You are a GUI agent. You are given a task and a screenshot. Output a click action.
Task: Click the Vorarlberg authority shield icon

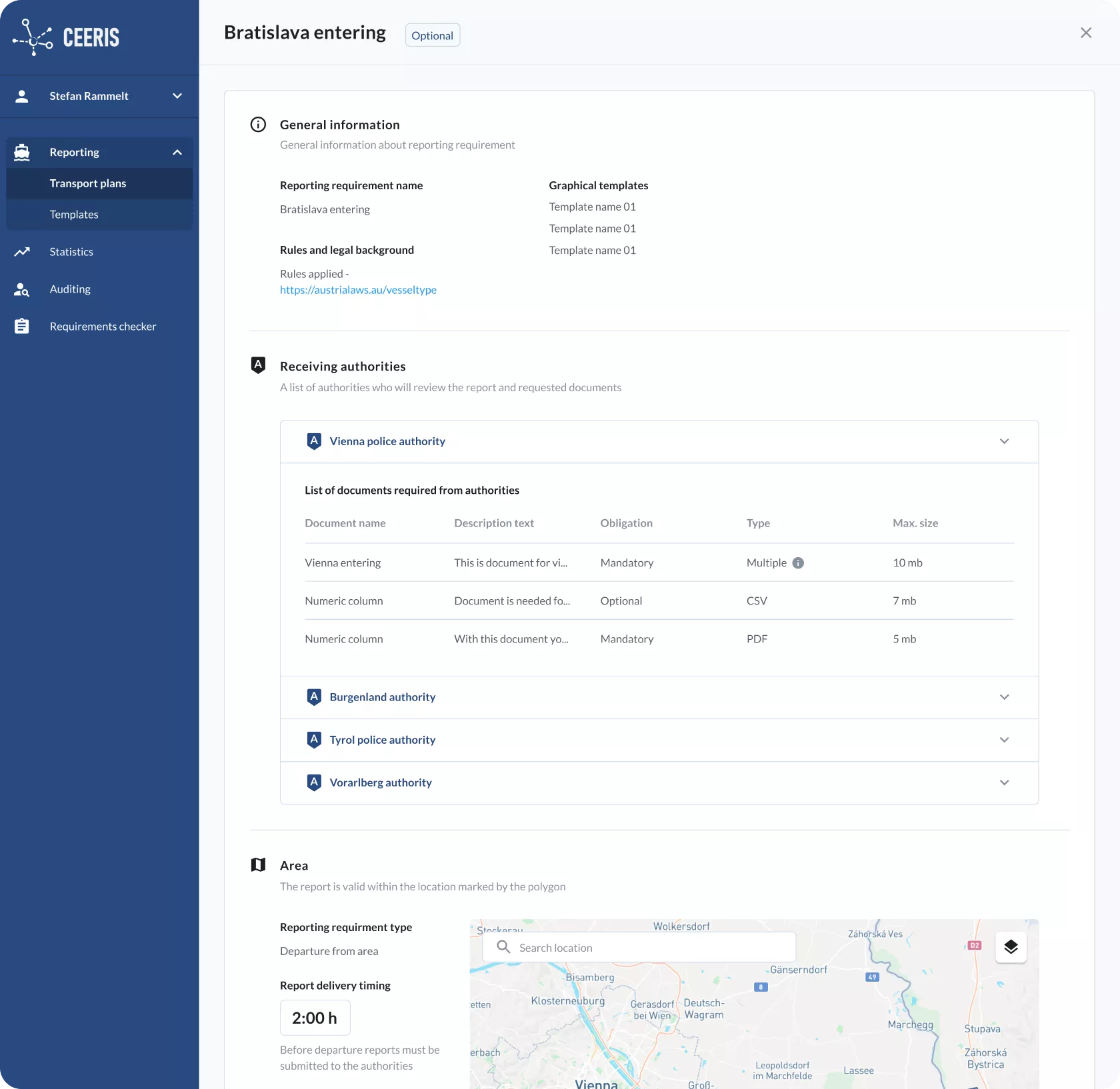tap(314, 782)
